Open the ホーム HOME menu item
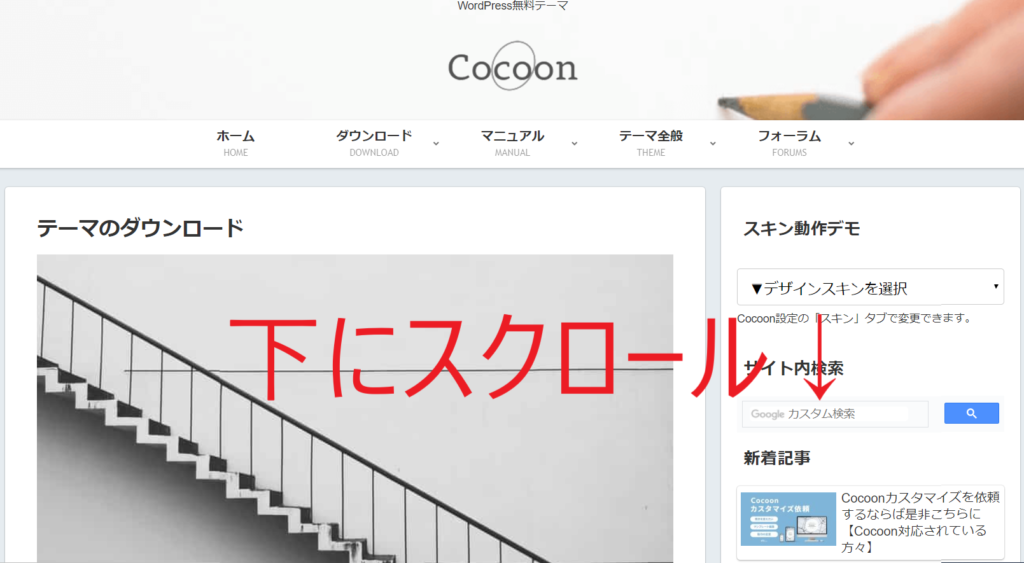Viewport: 1024px width, 563px height. click(236, 143)
